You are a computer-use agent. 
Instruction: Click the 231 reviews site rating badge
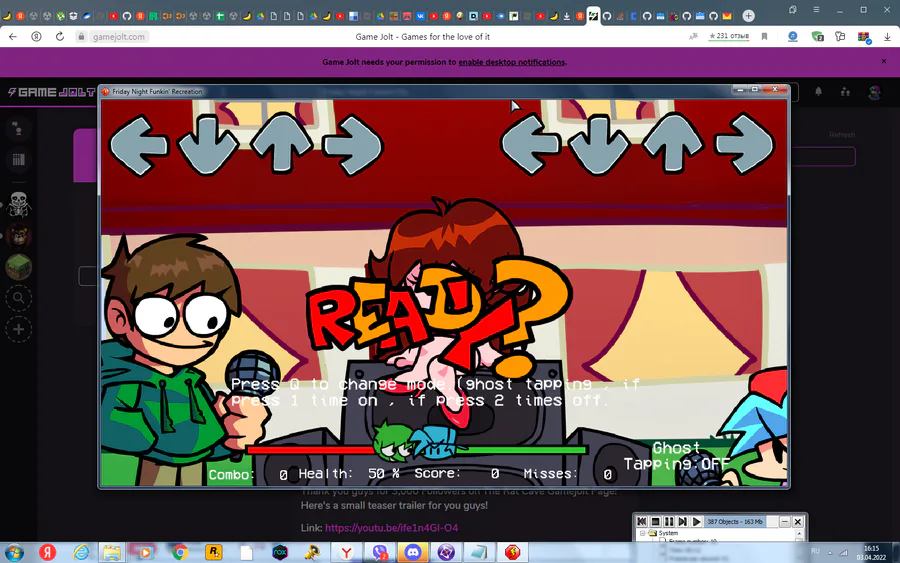(x=729, y=36)
